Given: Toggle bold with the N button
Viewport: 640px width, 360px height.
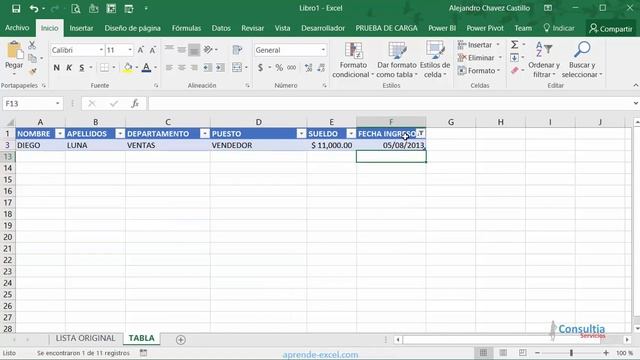Looking at the screenshot, I should pos(57,68).
